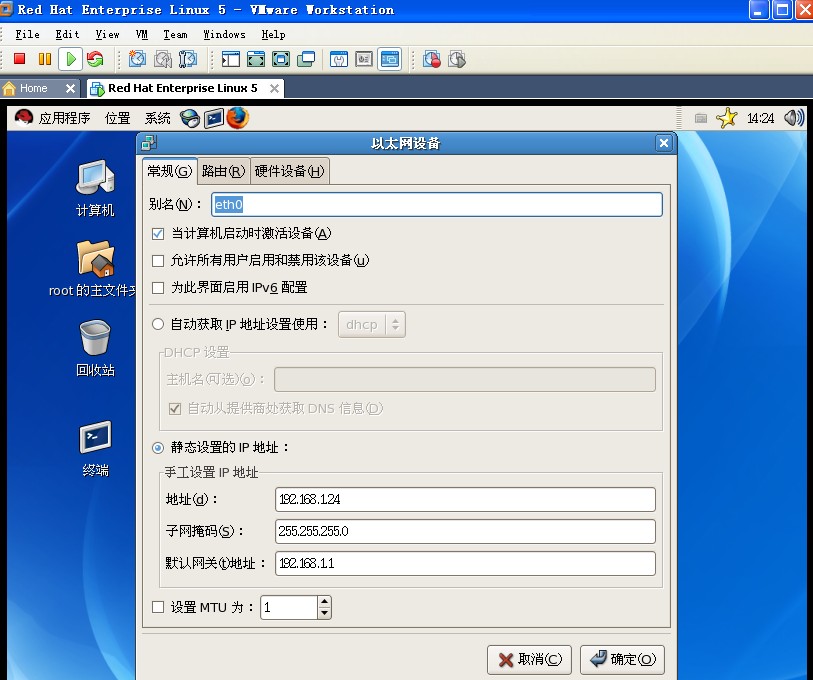Click the 别名 eth0 input field
Screen dimensions: 813x680
[x=437, y=204]
